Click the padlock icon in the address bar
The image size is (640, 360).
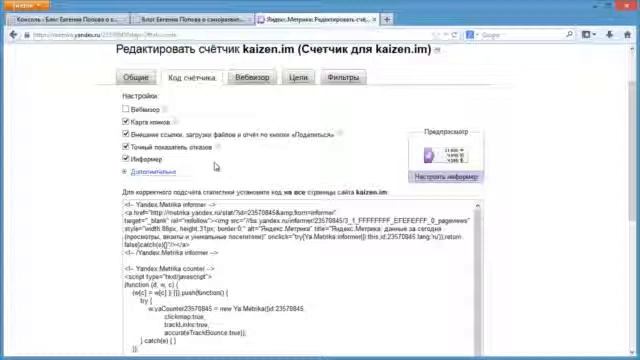coord(27,36)
